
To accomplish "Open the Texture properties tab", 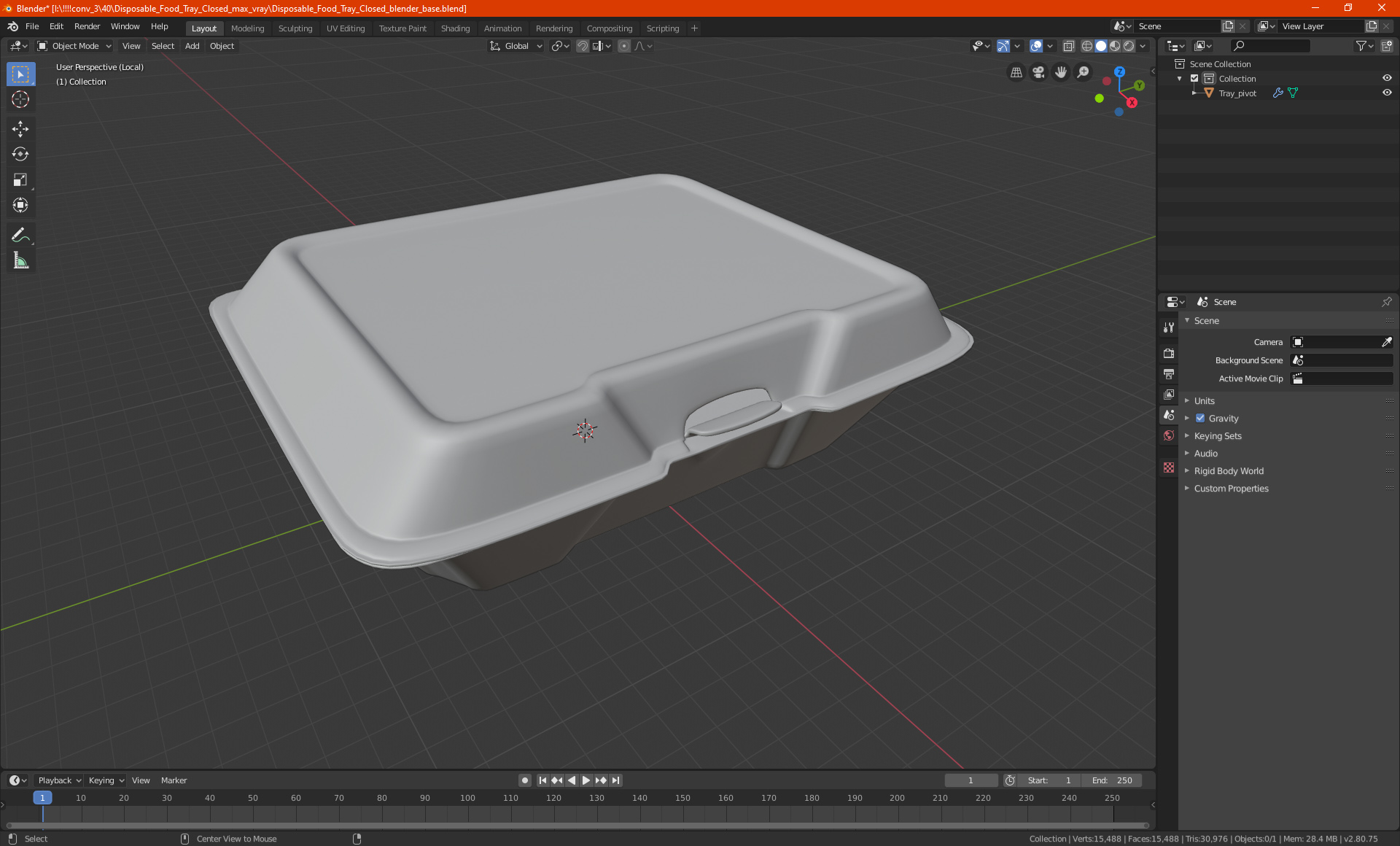I will click(x=1169, y=467).
